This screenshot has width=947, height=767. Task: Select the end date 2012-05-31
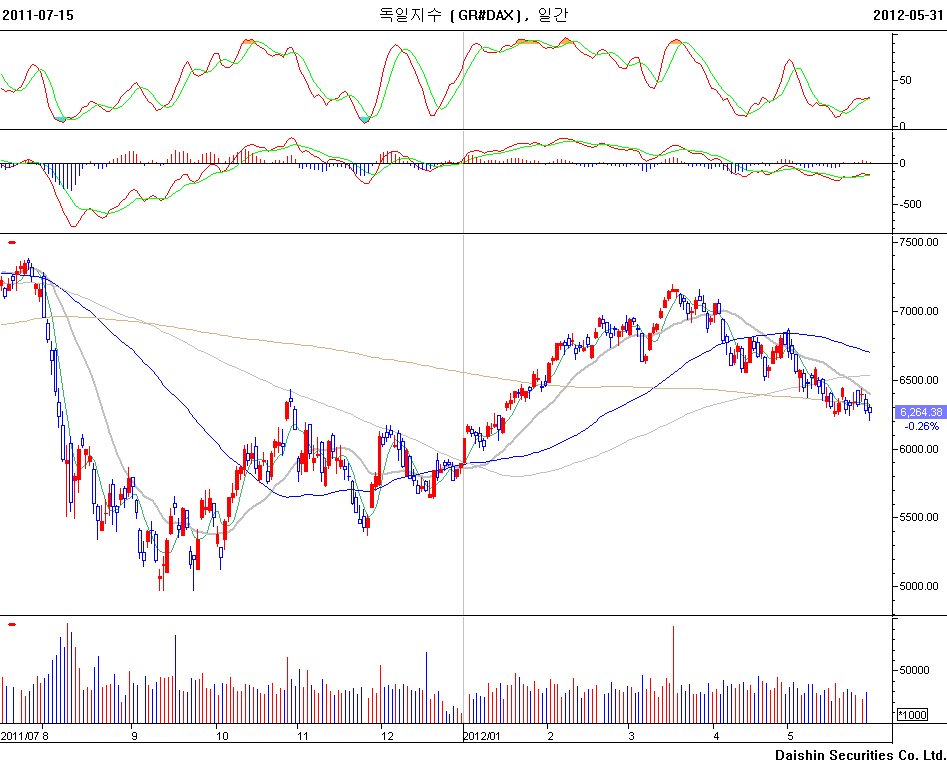tap(908, 15)
